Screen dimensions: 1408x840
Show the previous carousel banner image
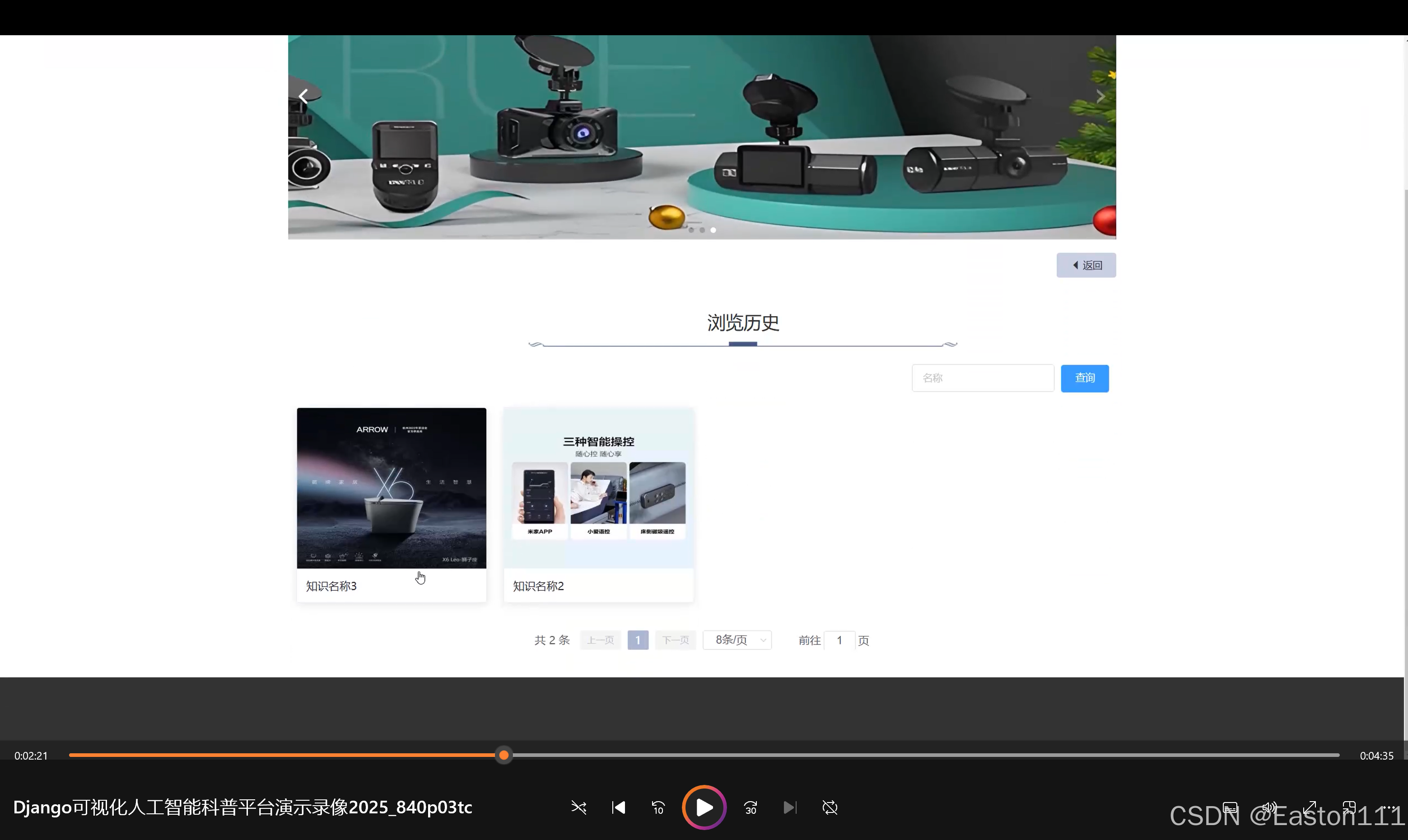(304, 96)
